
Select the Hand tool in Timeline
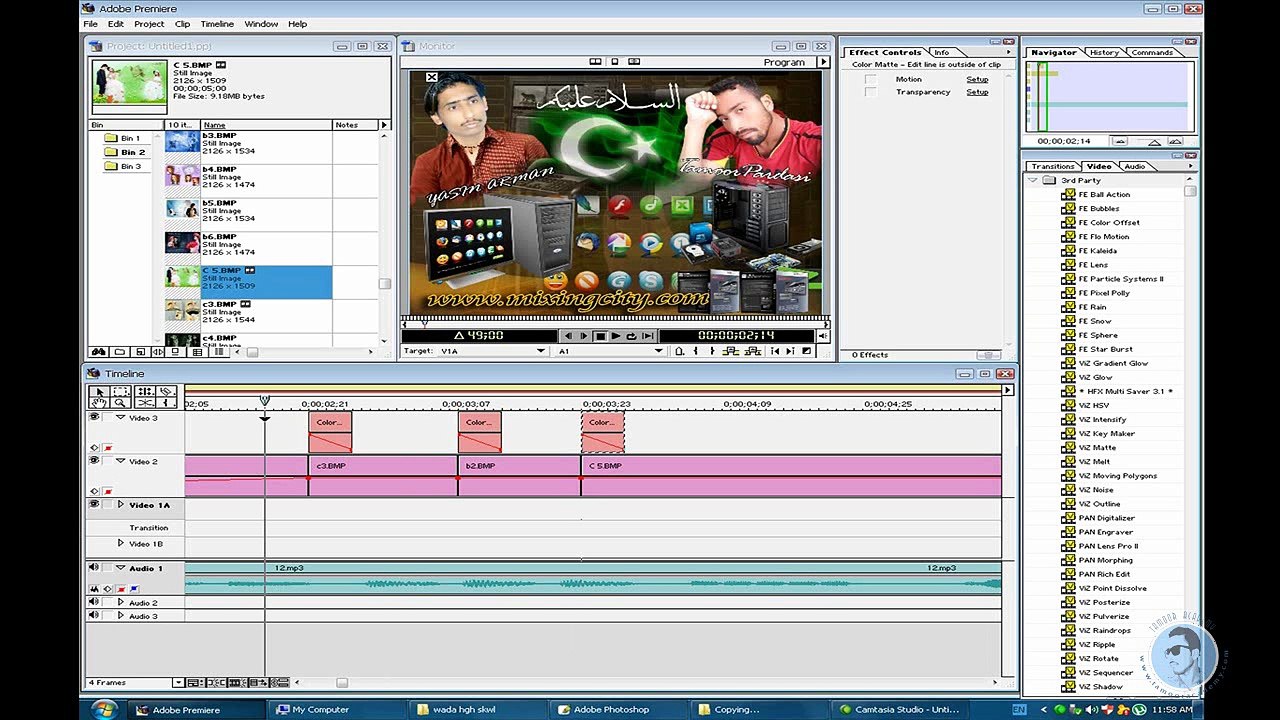click(99, 403)
